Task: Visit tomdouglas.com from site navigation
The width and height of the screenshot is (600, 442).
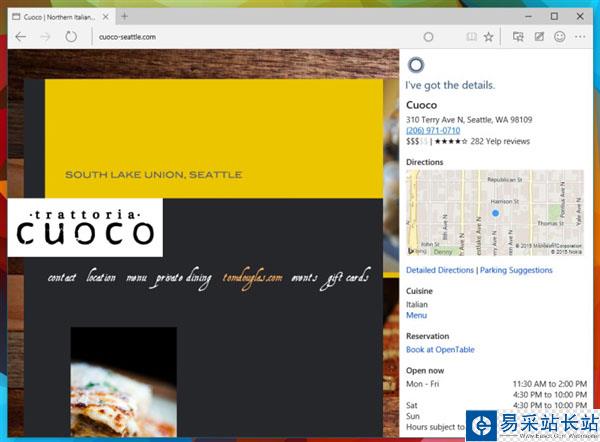Action: point(253,278)
